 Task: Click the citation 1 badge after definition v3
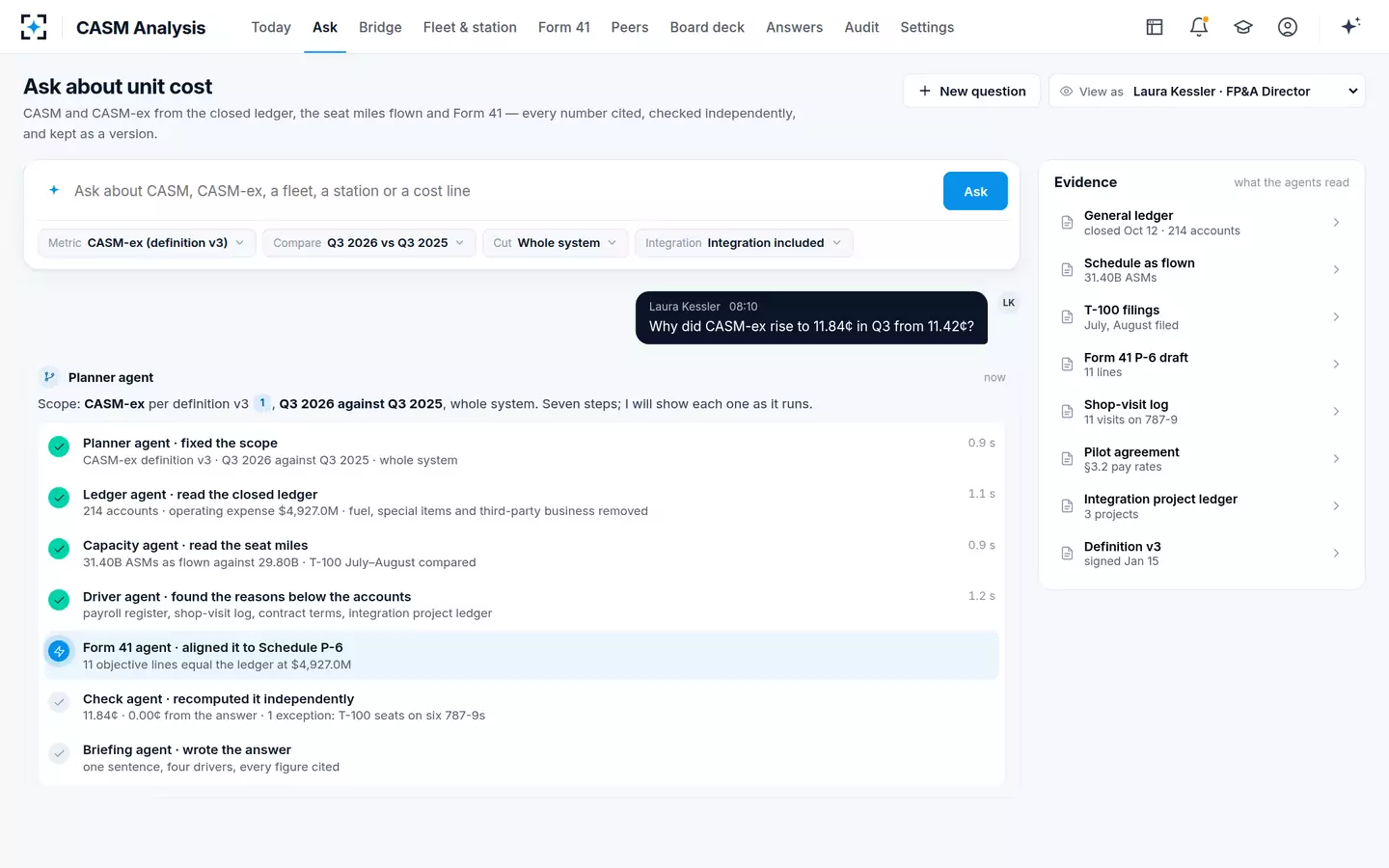click(x=262, y=403)
